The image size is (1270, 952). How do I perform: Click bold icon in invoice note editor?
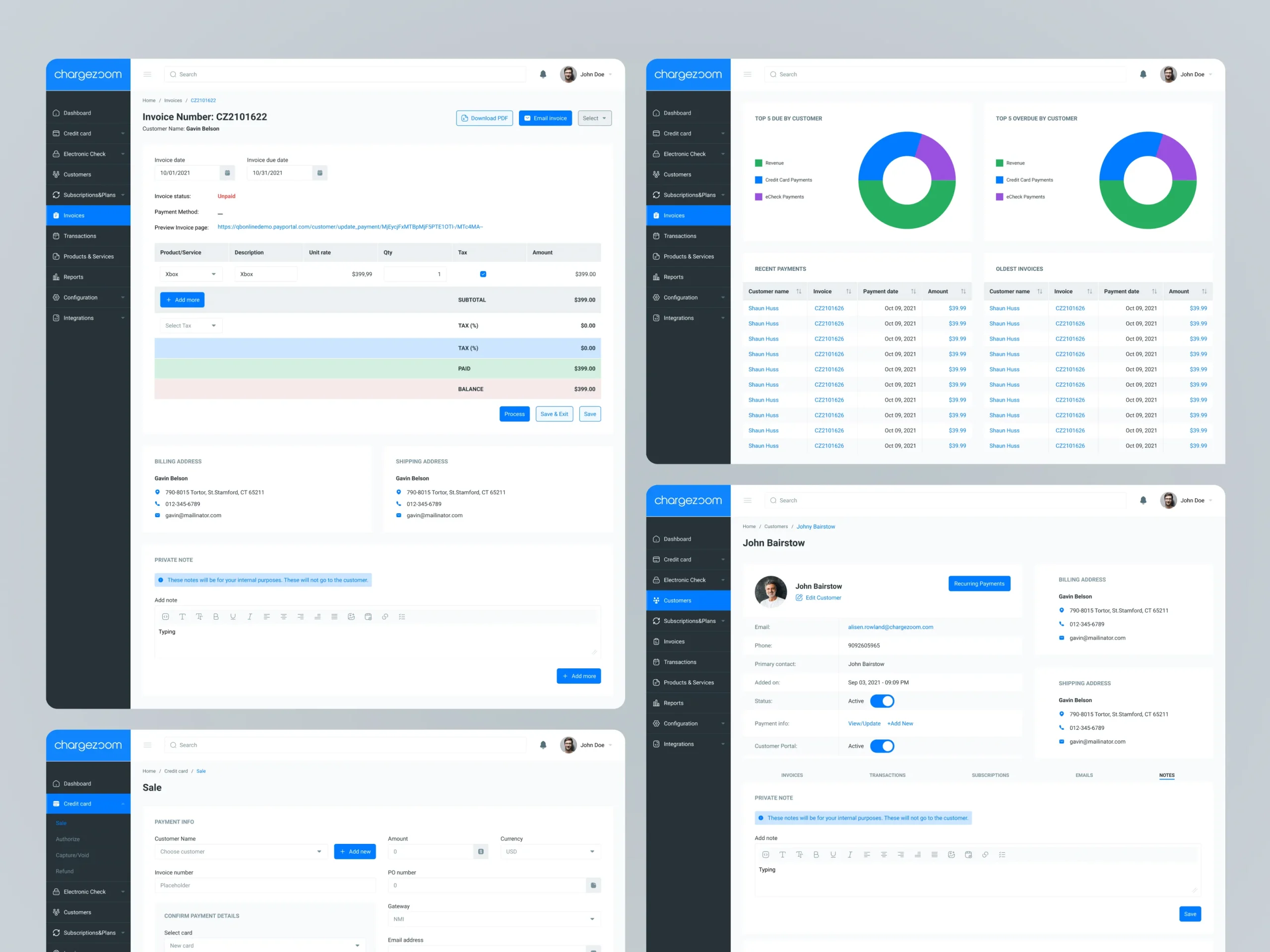216,617
